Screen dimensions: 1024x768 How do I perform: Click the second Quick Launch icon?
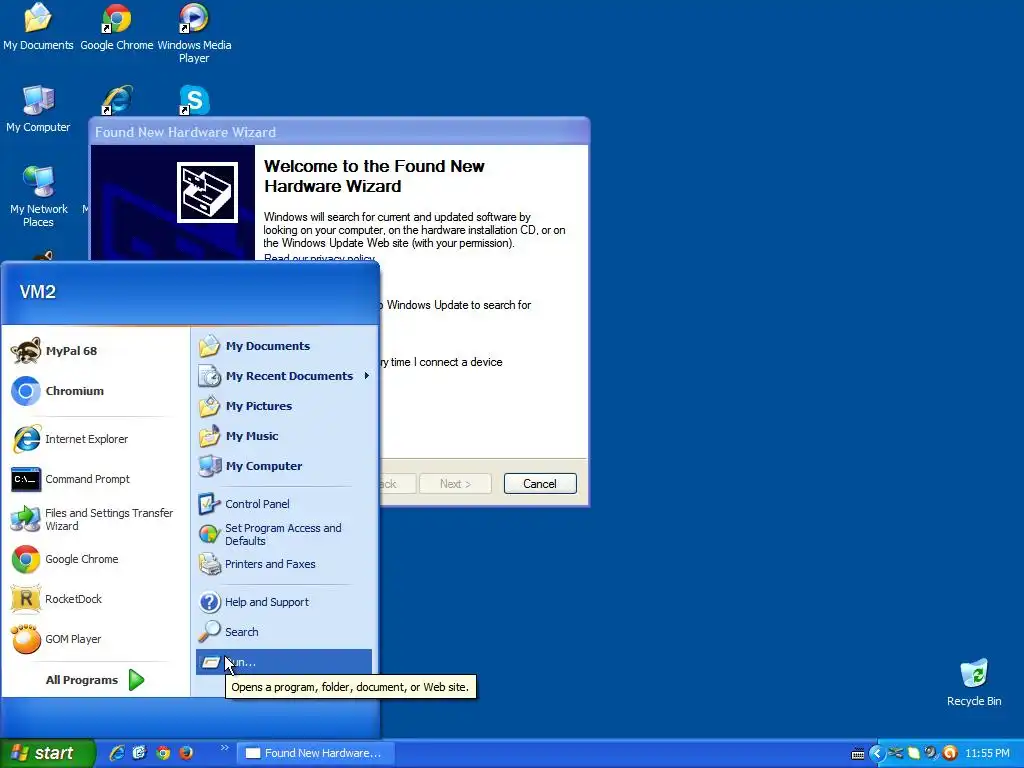point(140,753)
